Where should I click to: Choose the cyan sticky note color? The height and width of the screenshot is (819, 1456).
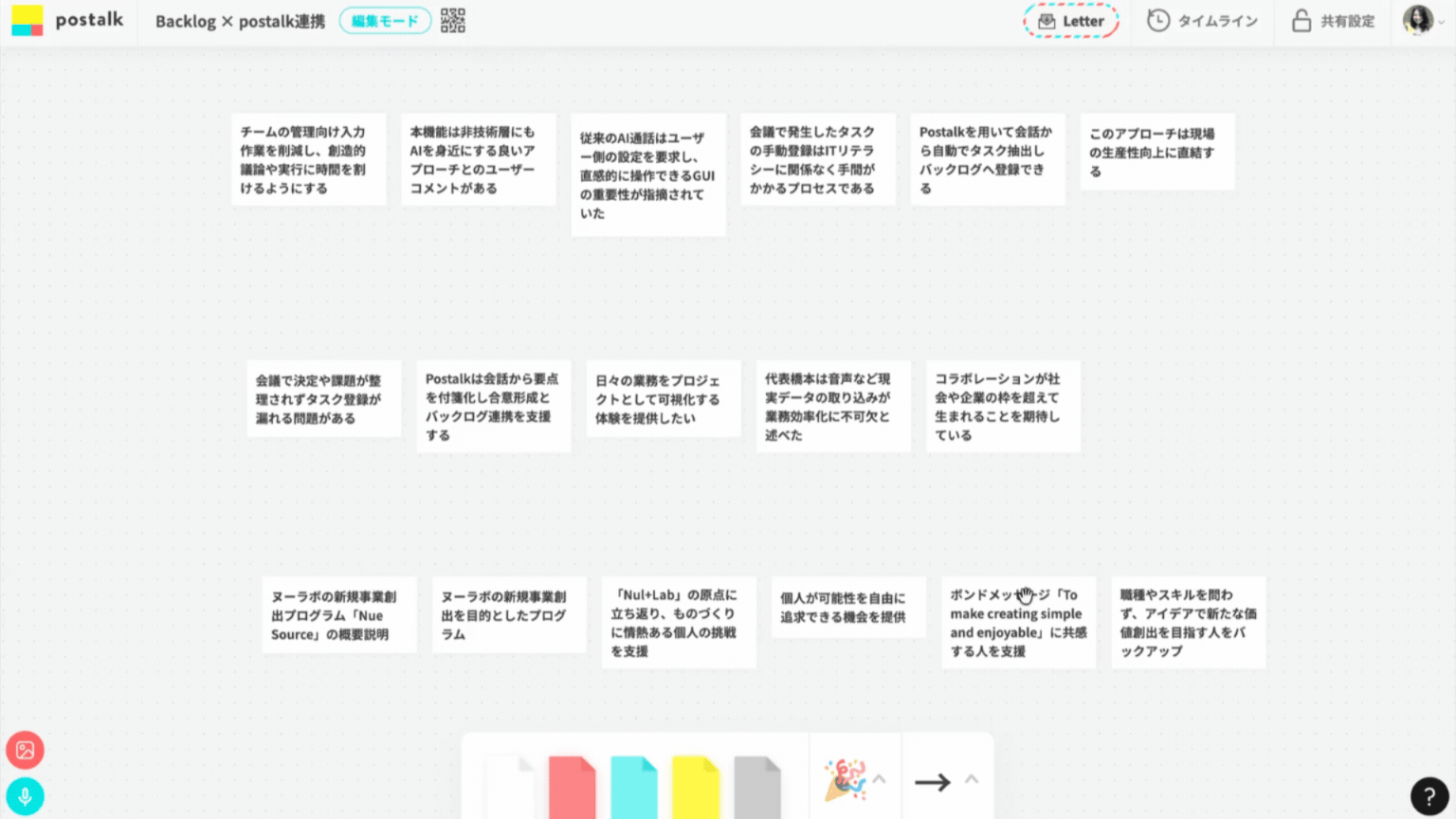pos(634,787)
